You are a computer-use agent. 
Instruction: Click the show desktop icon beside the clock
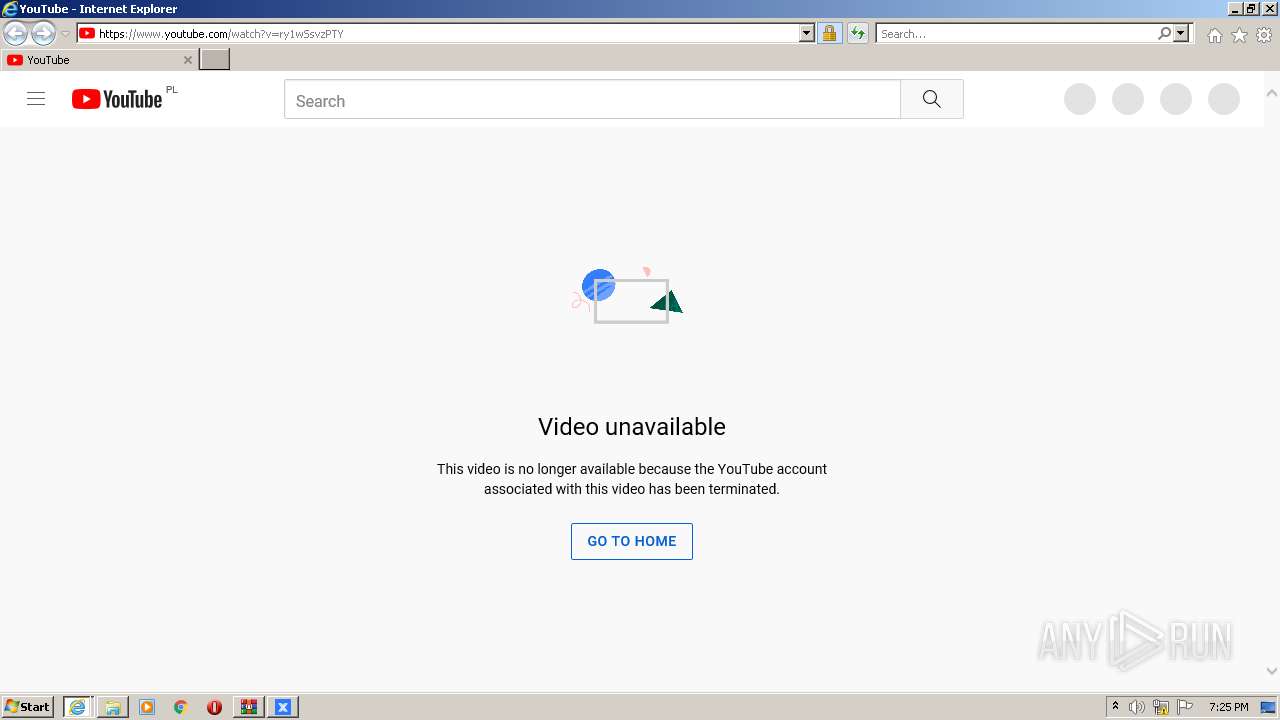coord(1268,707)
